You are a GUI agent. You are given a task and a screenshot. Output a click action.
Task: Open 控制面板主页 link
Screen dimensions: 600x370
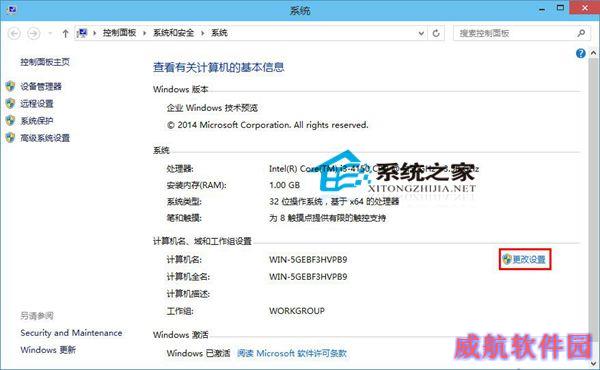(x=45, y=62)
